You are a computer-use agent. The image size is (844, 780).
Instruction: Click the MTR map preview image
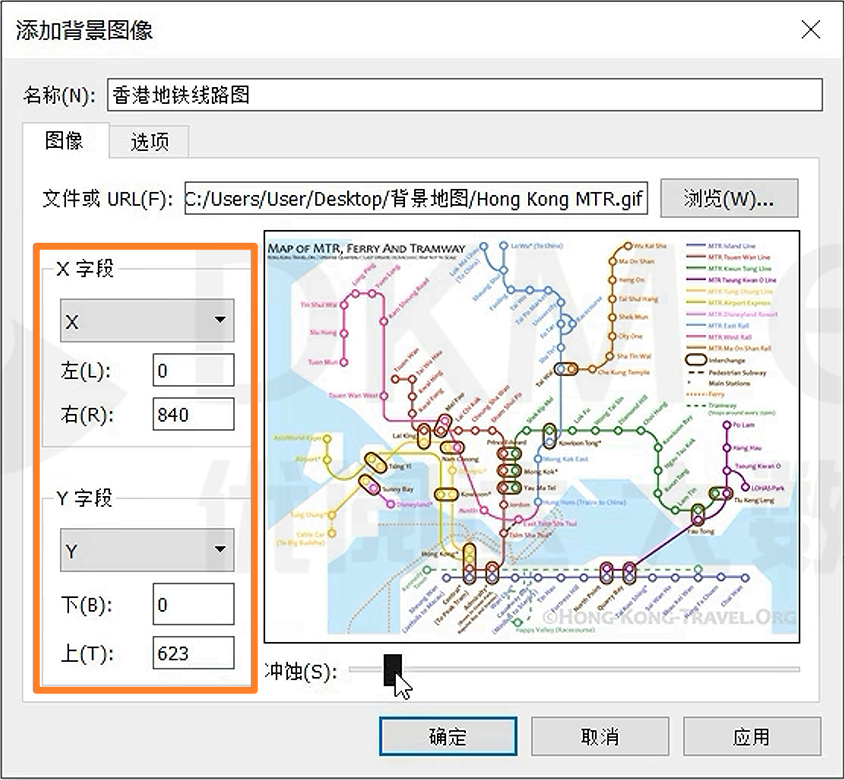(532, 437)
